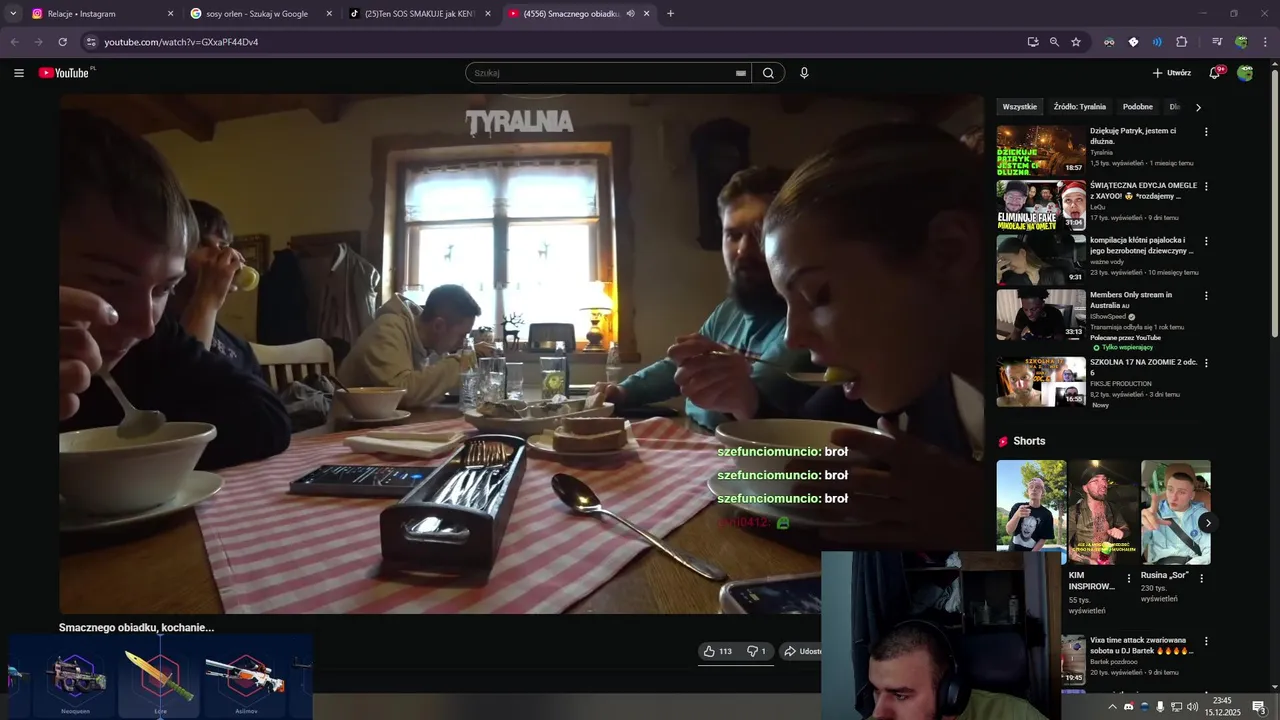
Task: Show next filter chips in sidebar
Action: tap(1198, 107)
